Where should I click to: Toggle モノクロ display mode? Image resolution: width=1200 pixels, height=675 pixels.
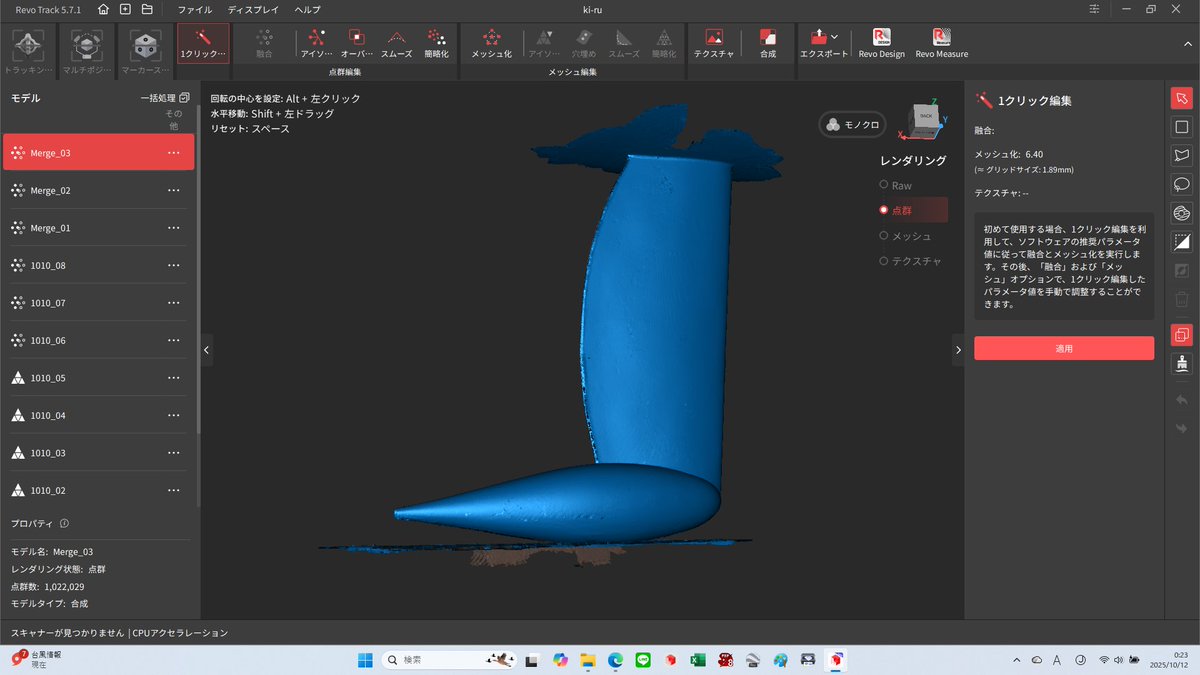click(853, 125)
